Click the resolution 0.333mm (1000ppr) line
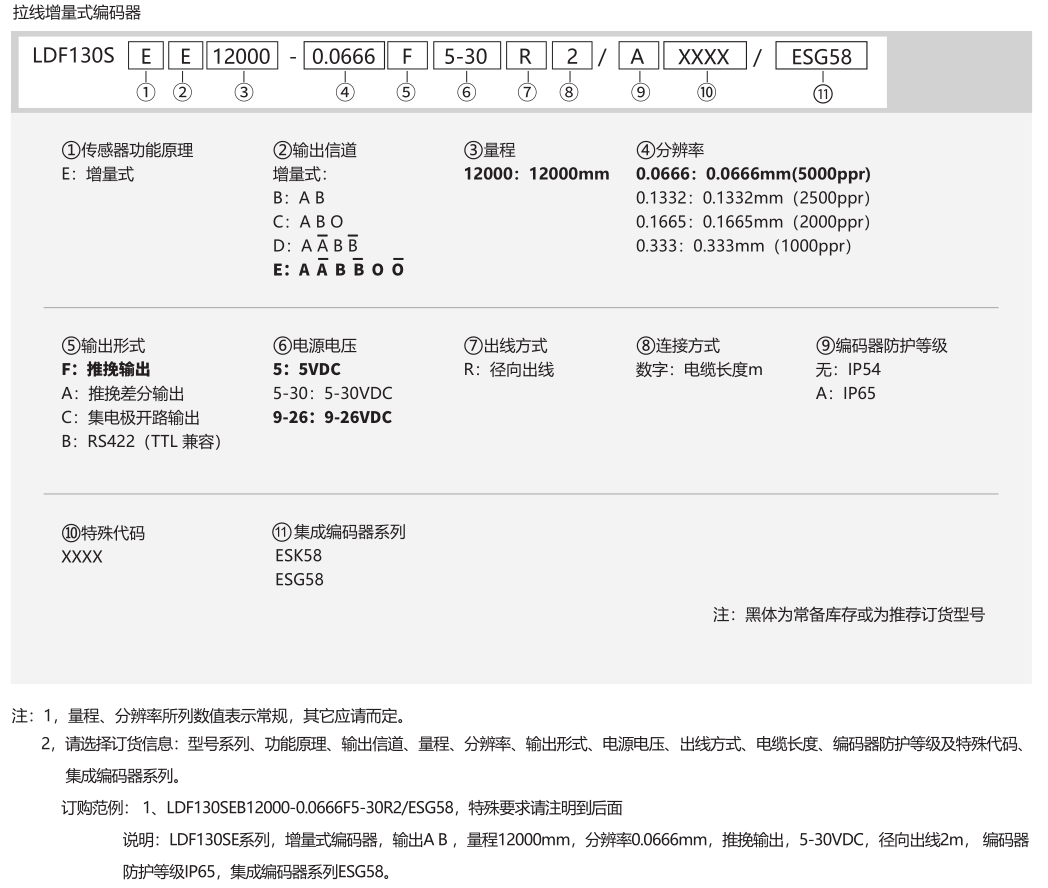 (744, 246)
